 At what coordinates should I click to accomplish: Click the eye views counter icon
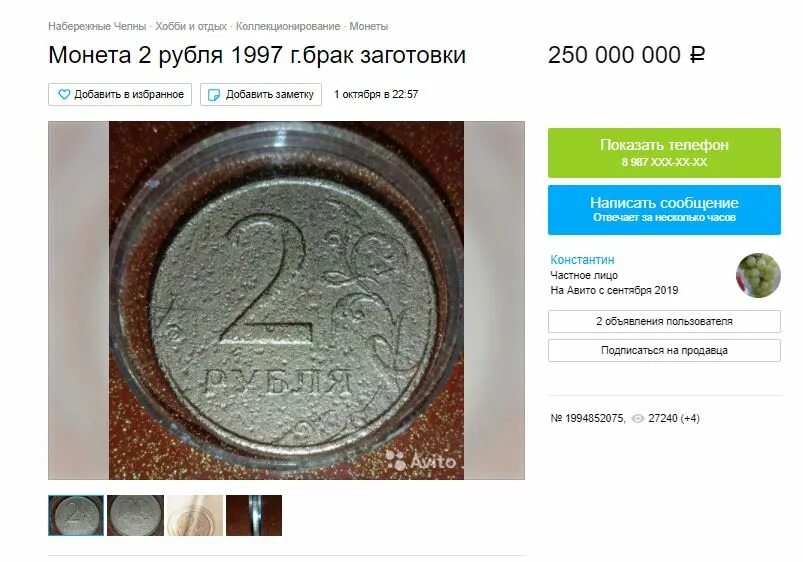637,419
